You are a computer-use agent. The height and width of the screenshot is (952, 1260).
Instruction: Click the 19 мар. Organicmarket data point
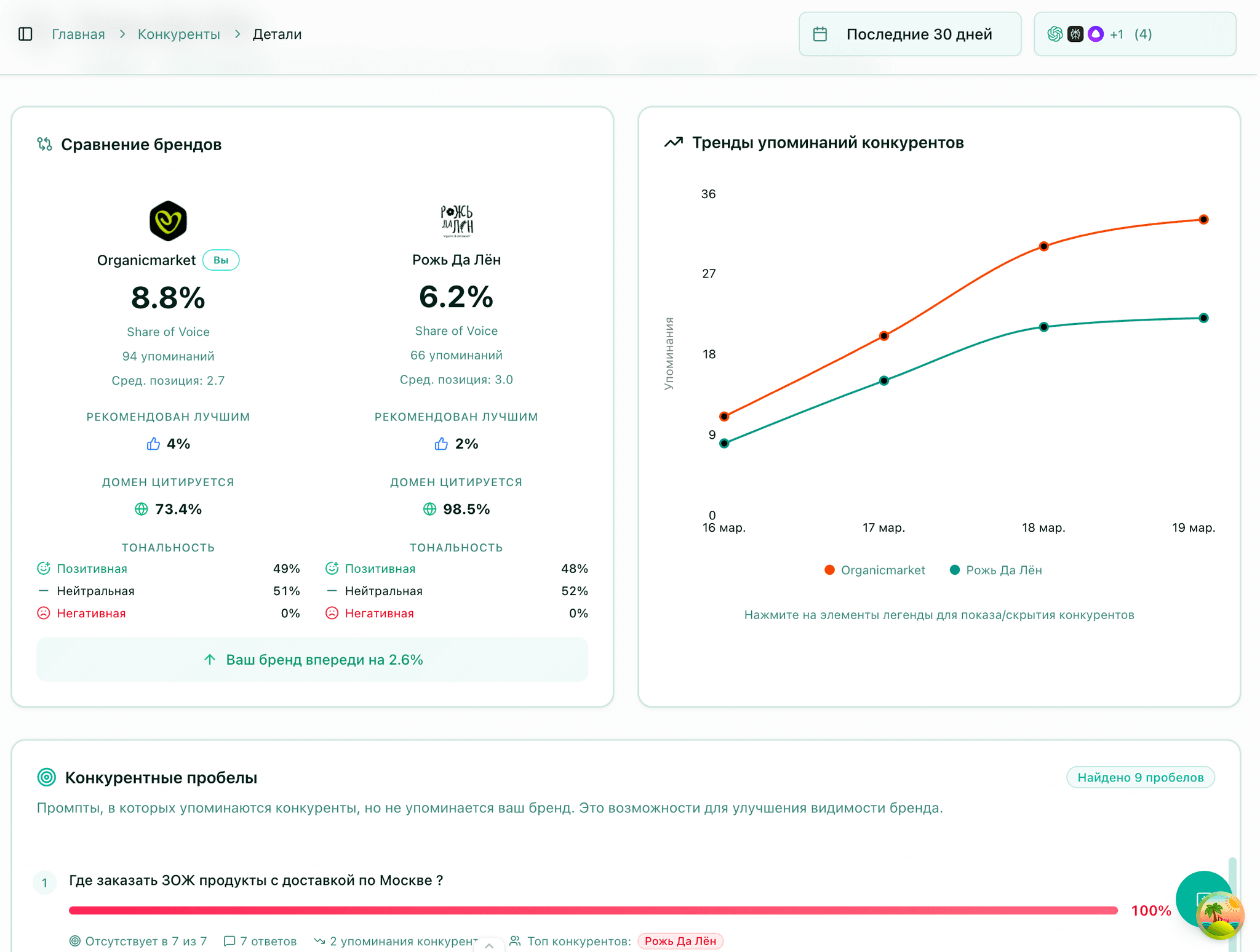click(1203, 220)
